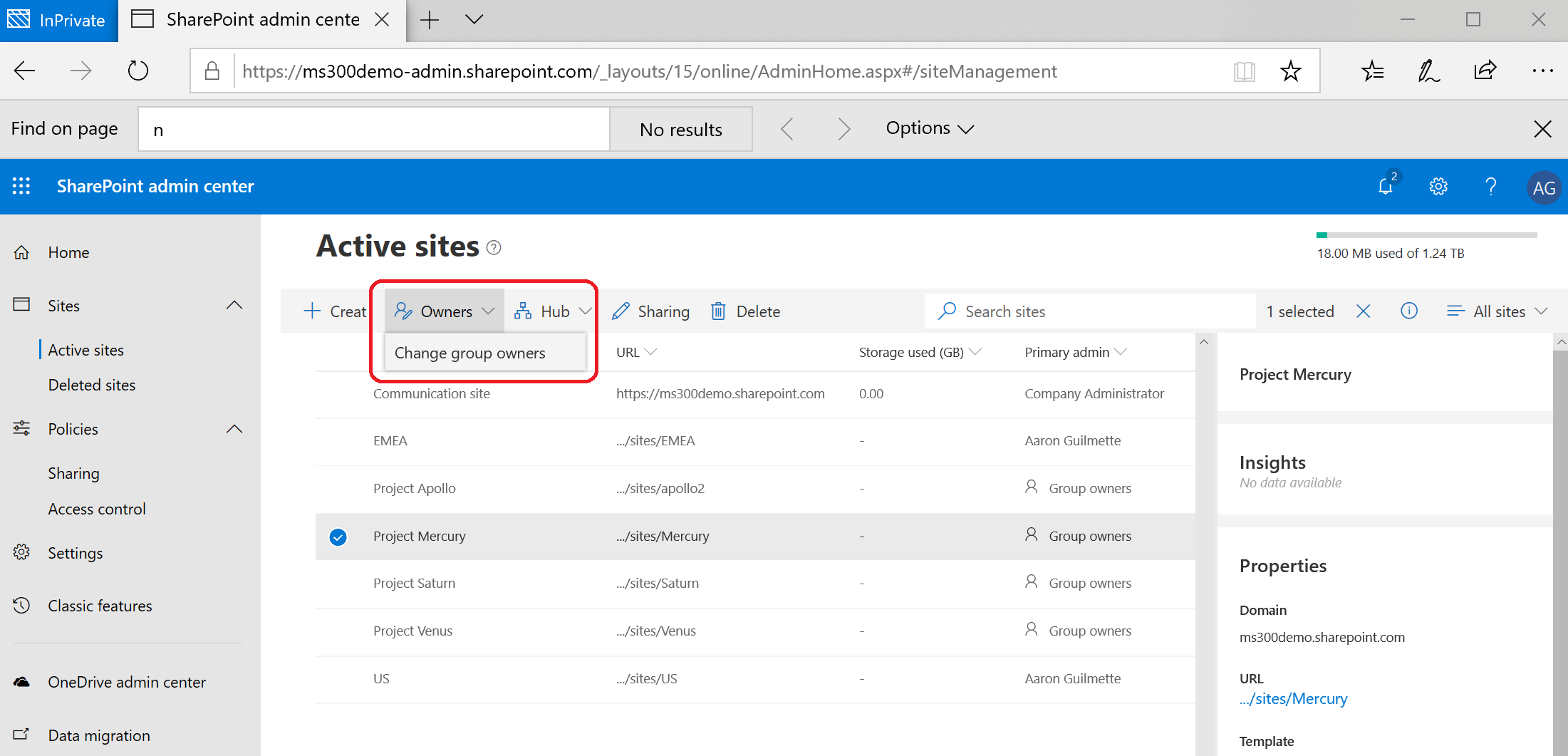Open the settings gear in header

(1438, 187)
